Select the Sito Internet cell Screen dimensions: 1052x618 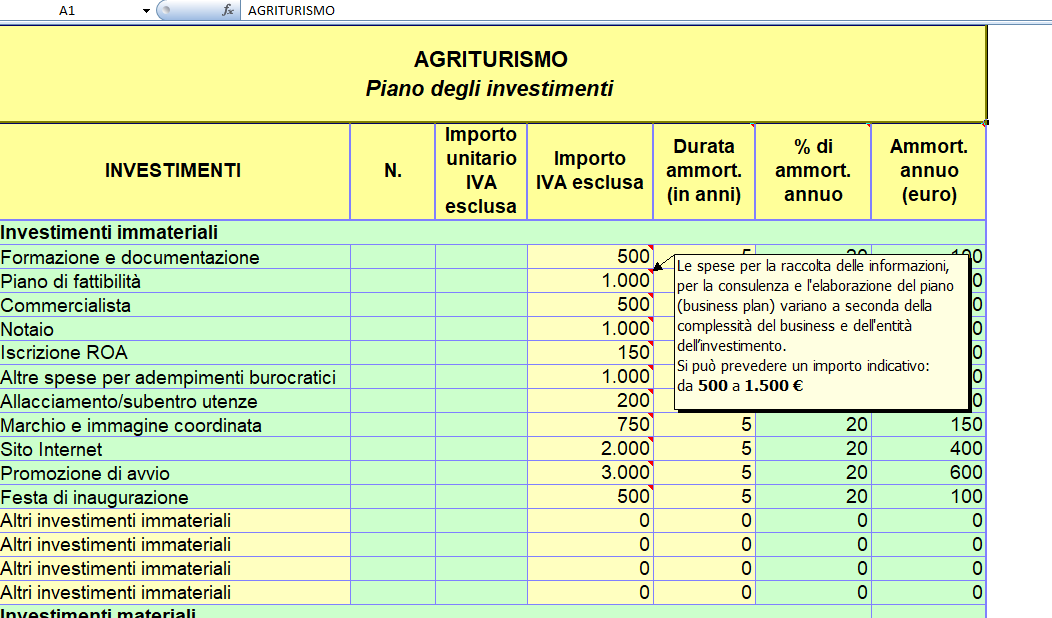(174, 449)
